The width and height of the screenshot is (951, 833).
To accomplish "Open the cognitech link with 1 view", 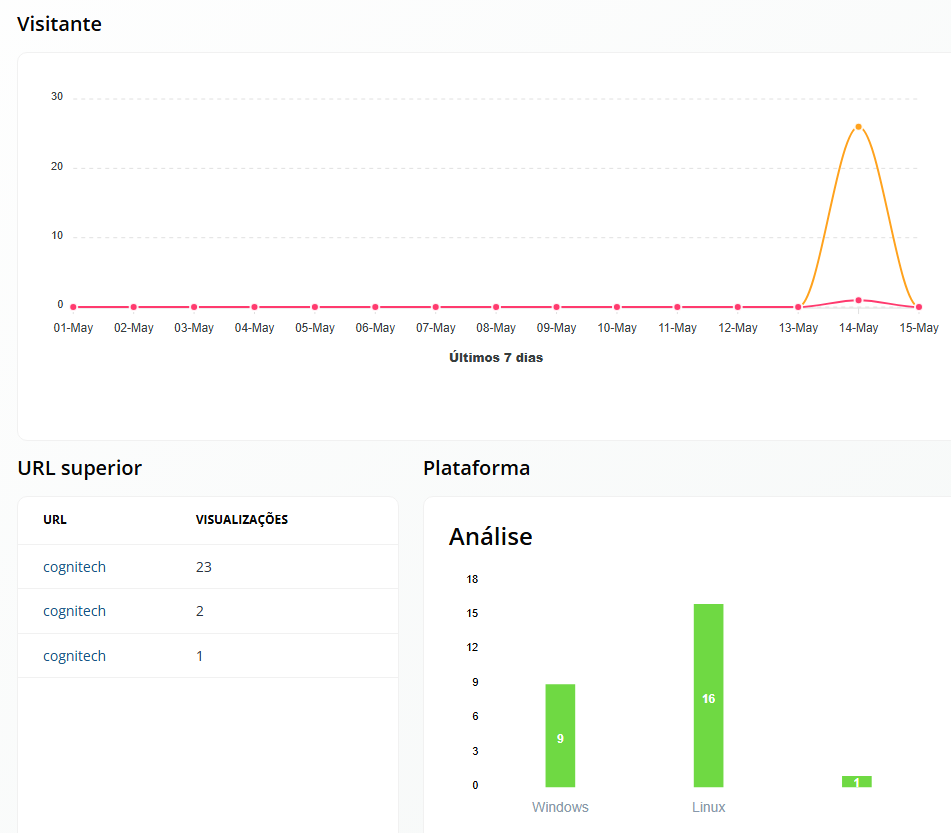I will [74, 656].
